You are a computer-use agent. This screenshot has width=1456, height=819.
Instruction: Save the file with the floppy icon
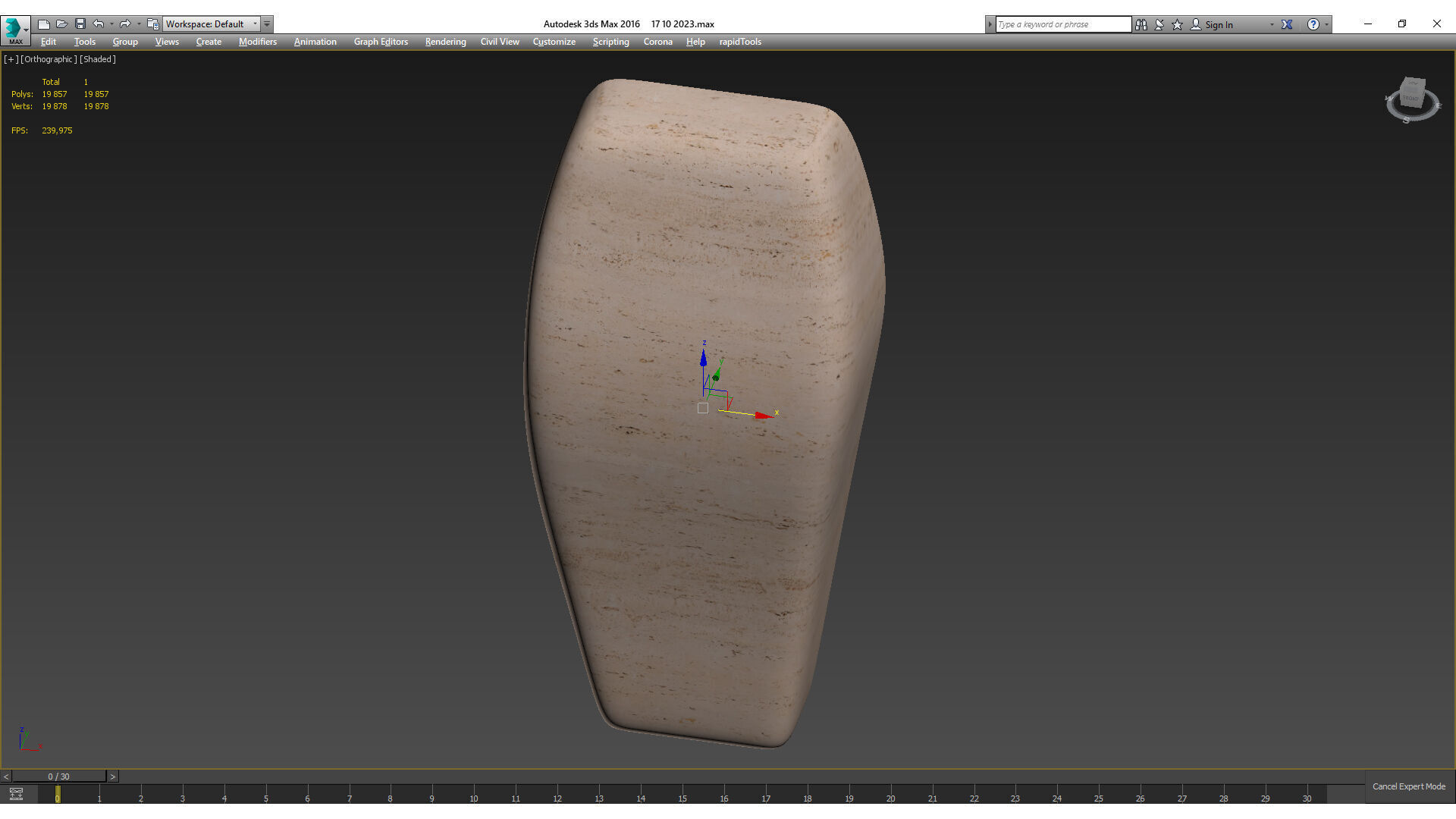point(80,24)
